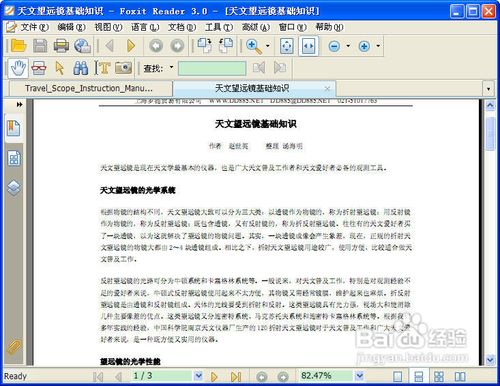This screenshot has height=386, width=500.
Task: Open the 查找 search options dropdown
Action: tap(172, 68)
